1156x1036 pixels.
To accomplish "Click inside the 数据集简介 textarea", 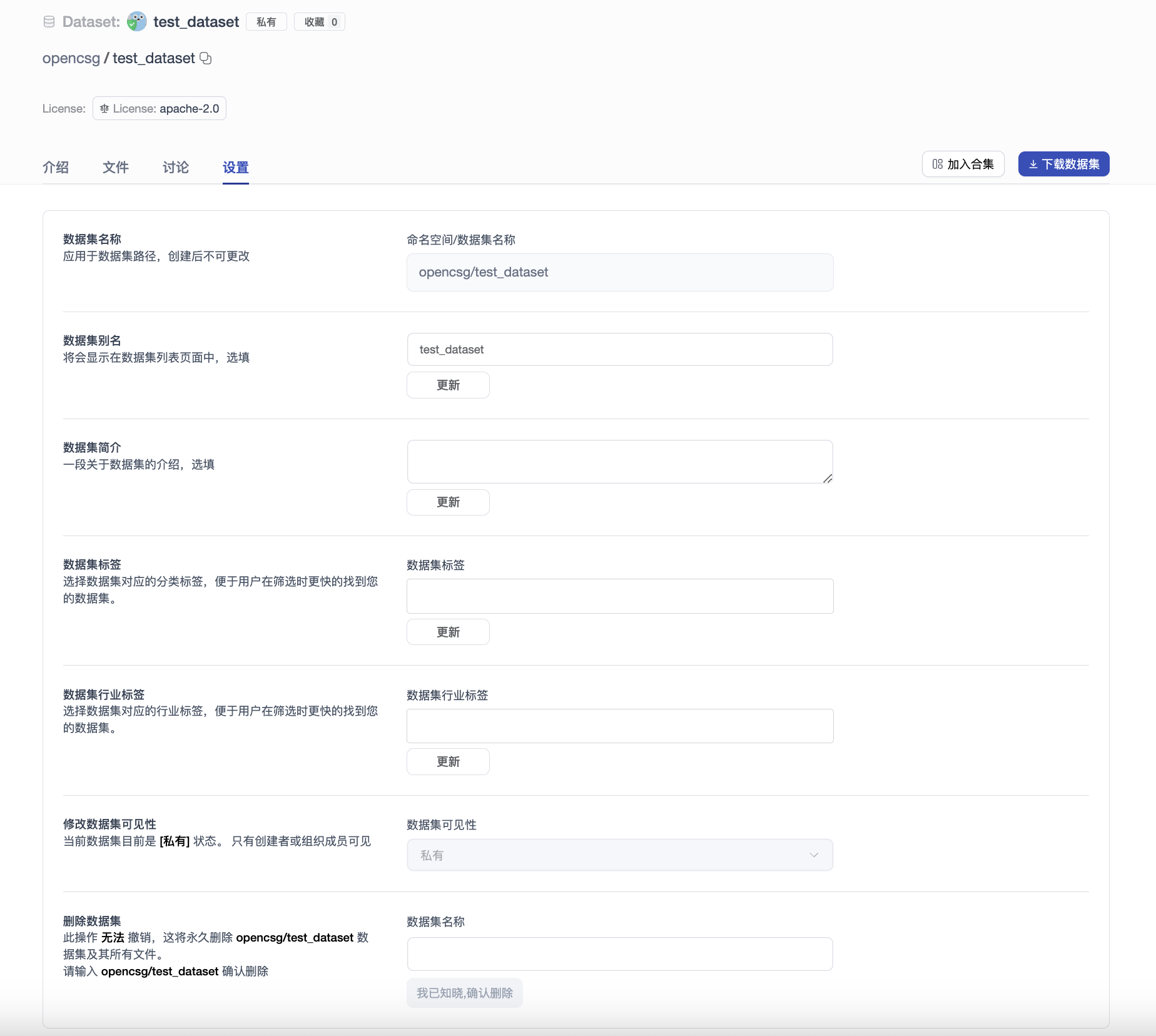I will (619, 461).
